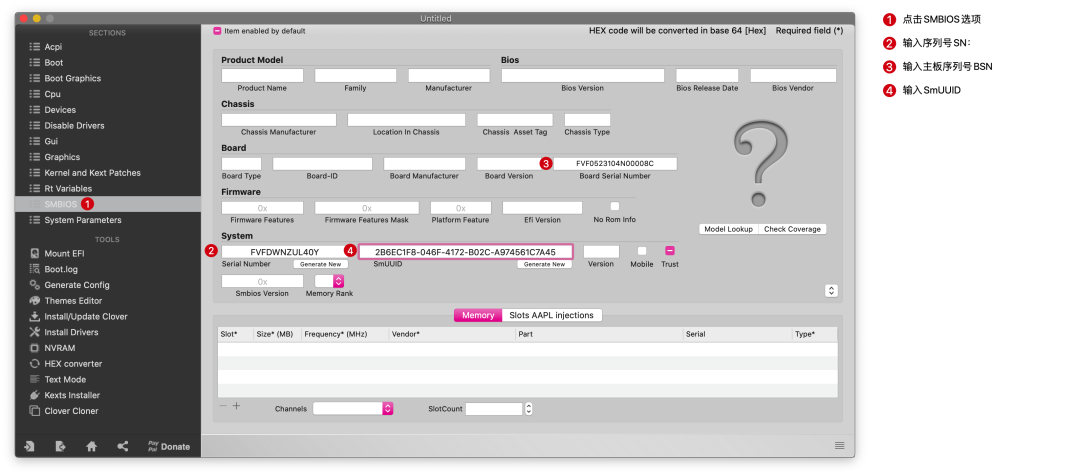1080x475 pixels.
Task: Switch to the Memory tab
Action: 478,315
